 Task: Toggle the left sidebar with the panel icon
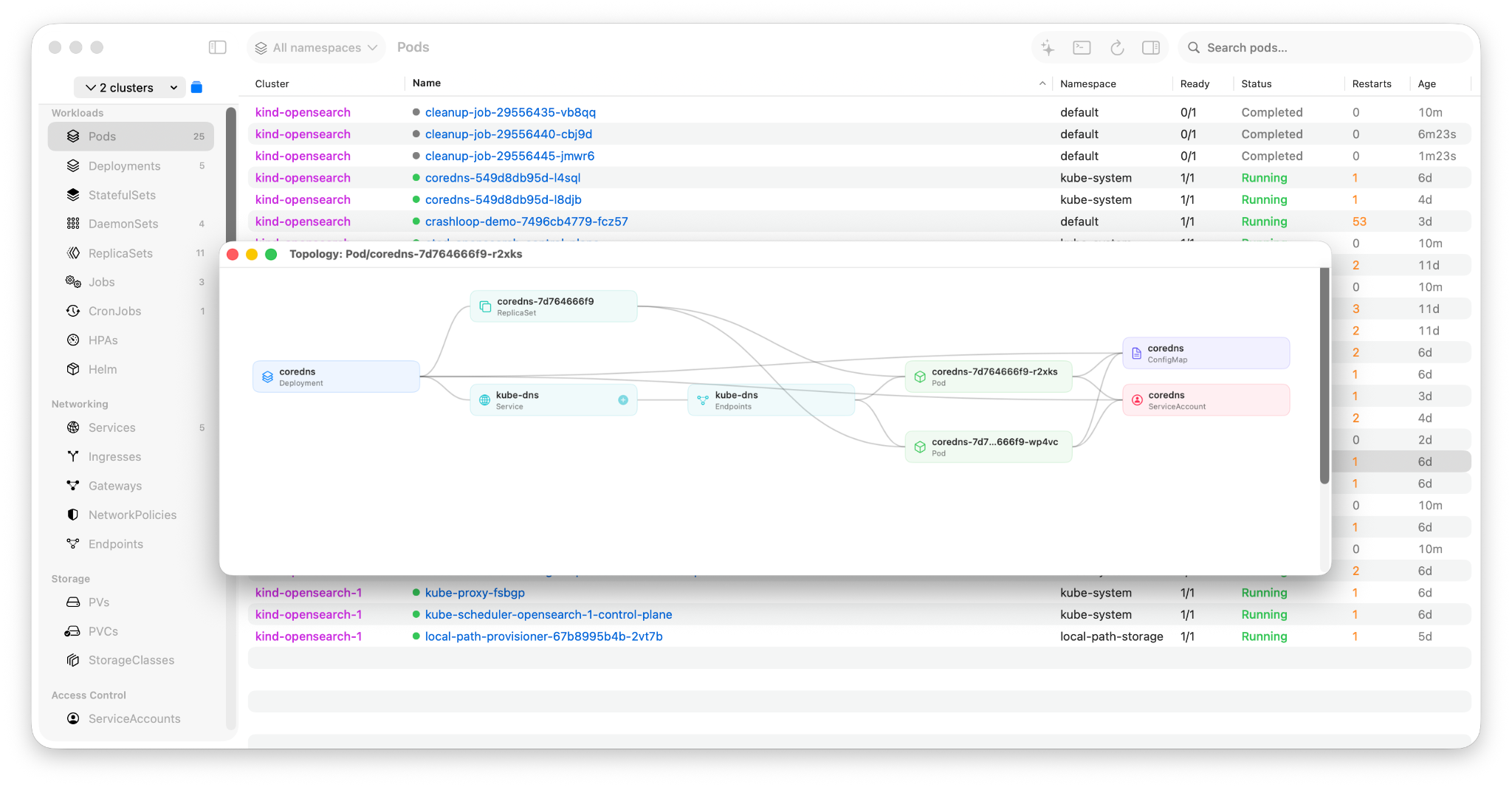tap(218, 47)
